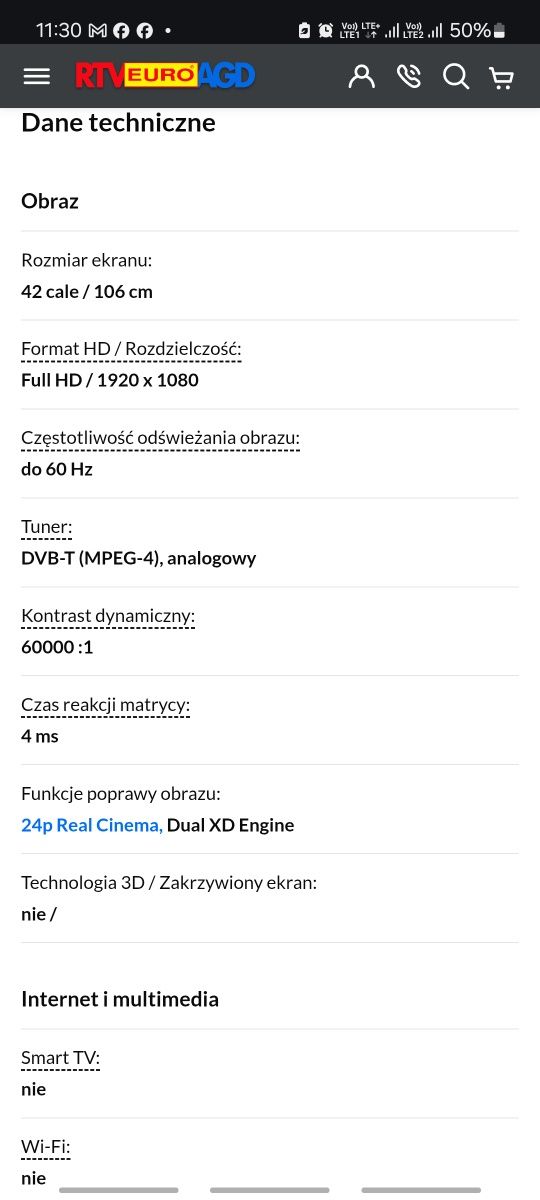Open the user account icon
Image resolution: width=540 pixels, height=1200 pixels.
click(362, 76)
